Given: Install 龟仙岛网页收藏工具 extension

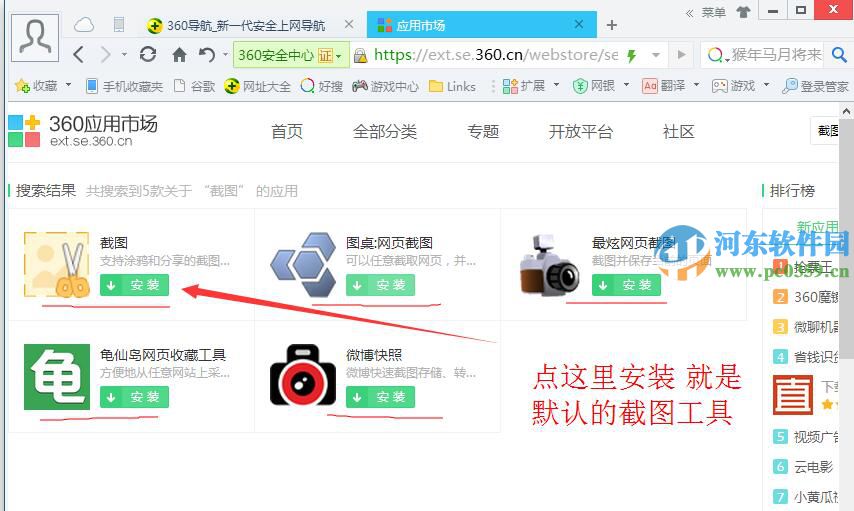Looking at the screenshot, I should pos(134,397).
